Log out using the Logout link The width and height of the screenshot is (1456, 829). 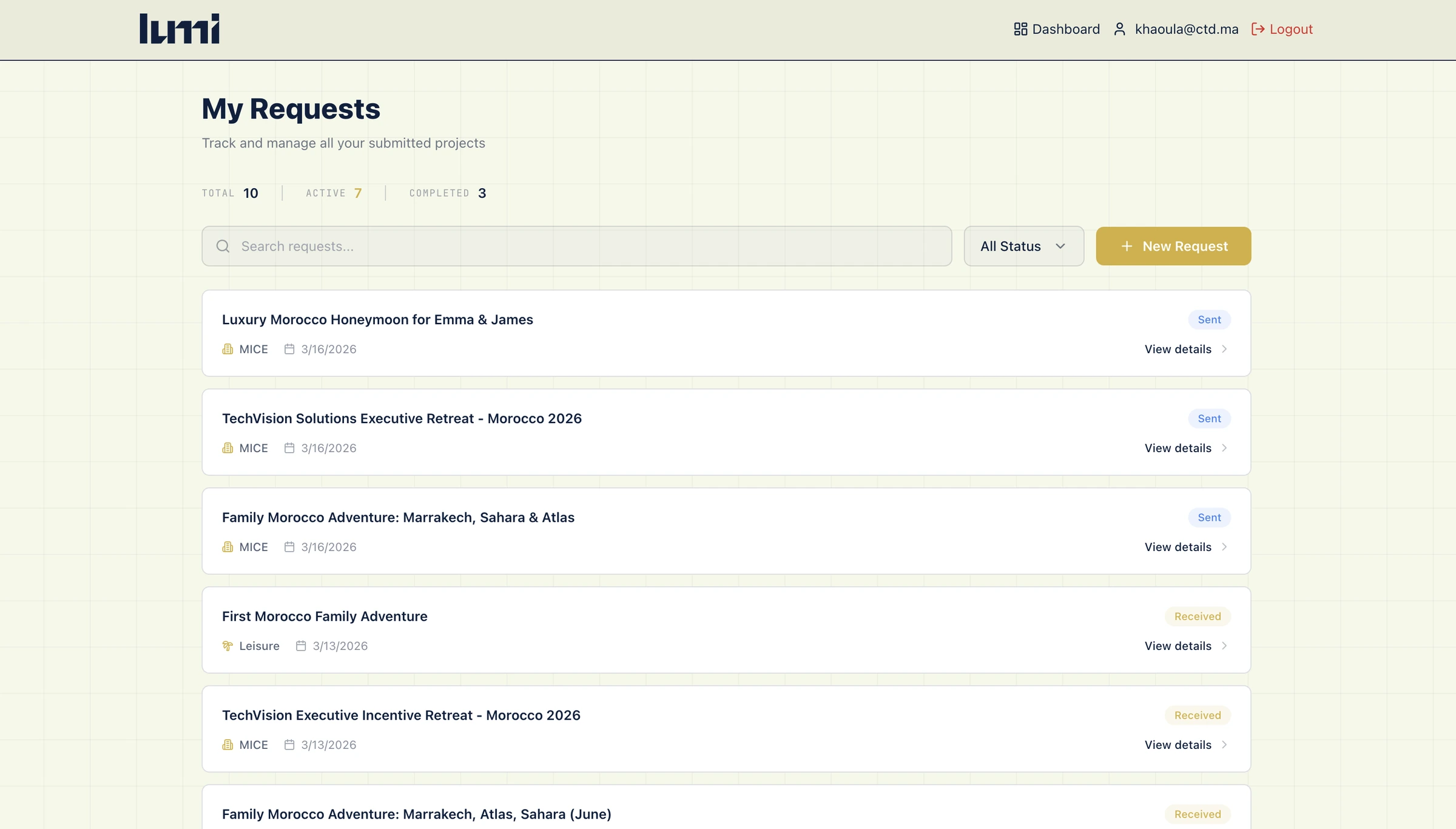click(1282, 29)
